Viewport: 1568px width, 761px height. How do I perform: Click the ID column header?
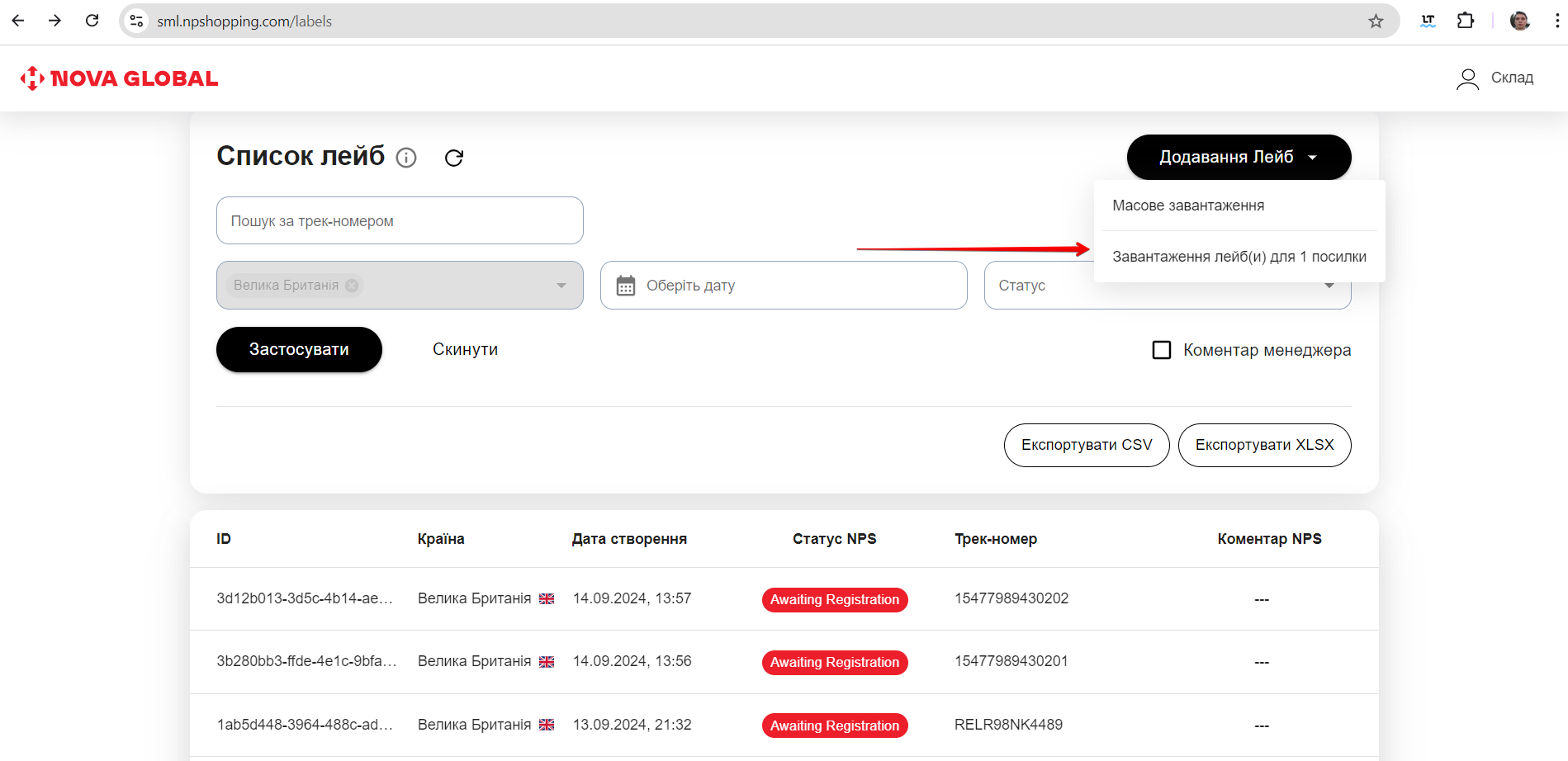(x=224, y=539)
